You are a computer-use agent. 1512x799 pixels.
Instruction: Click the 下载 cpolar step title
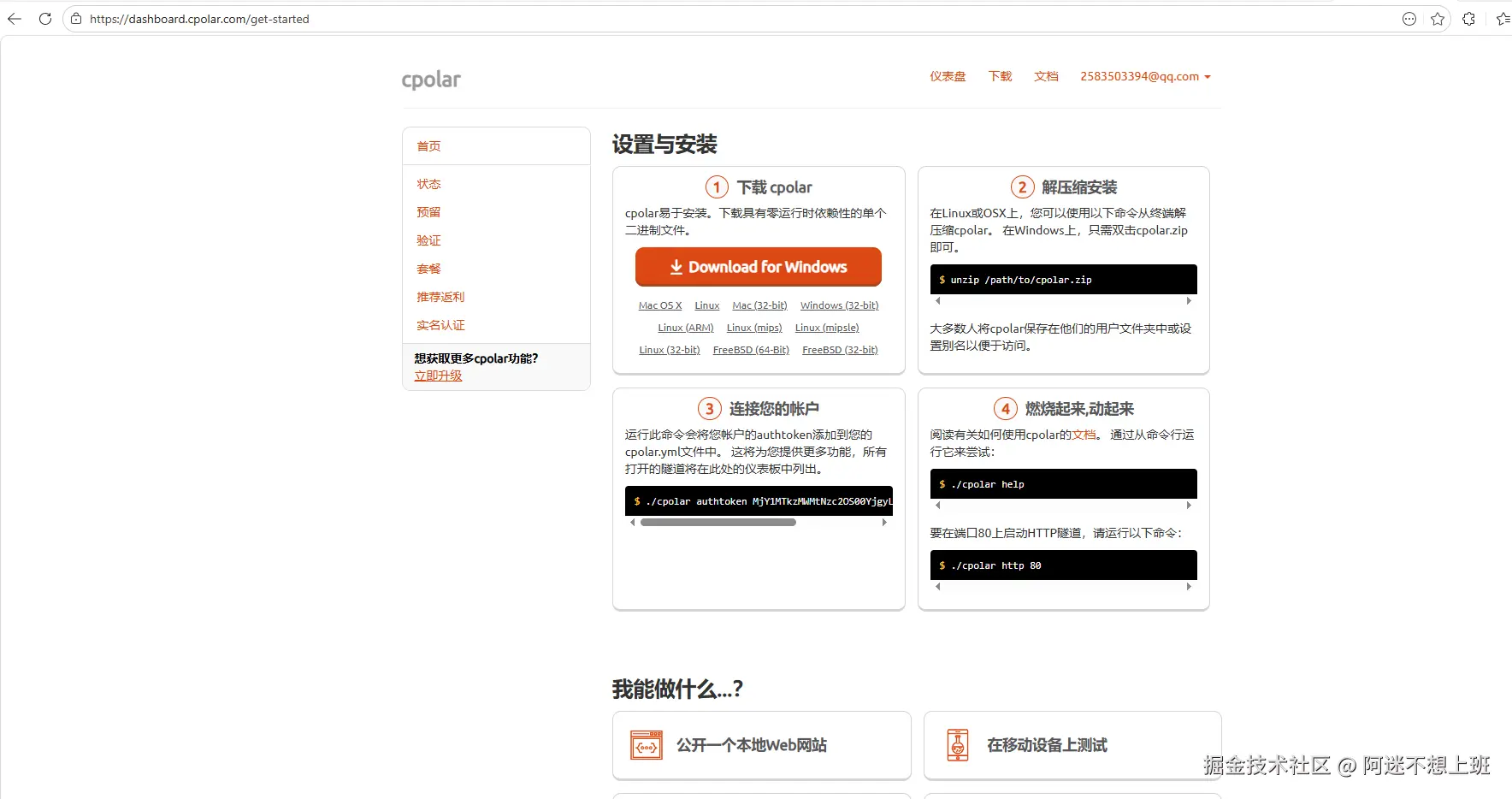[775, 187]
